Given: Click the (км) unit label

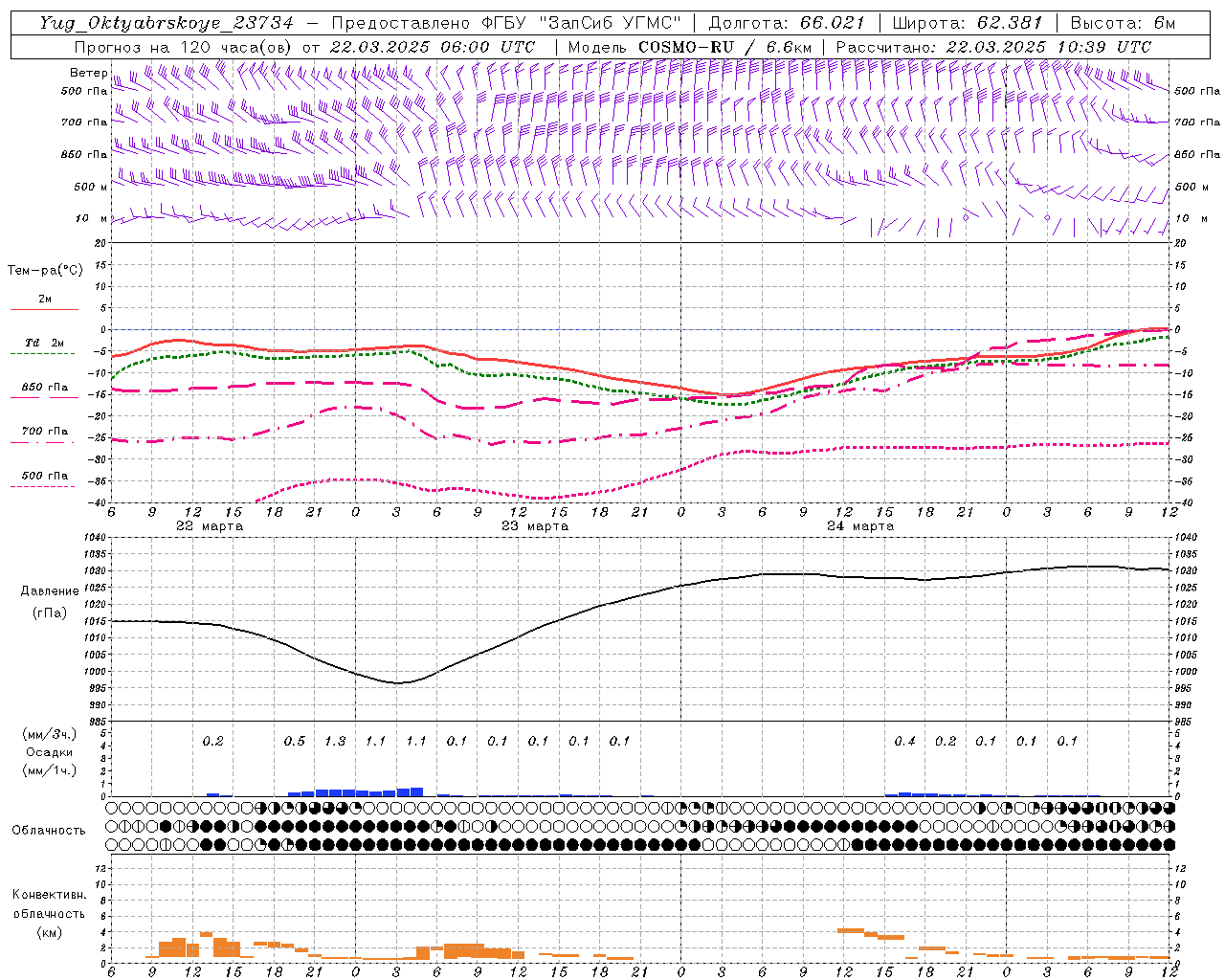Looking at the screenshot, I should (49, 931).
